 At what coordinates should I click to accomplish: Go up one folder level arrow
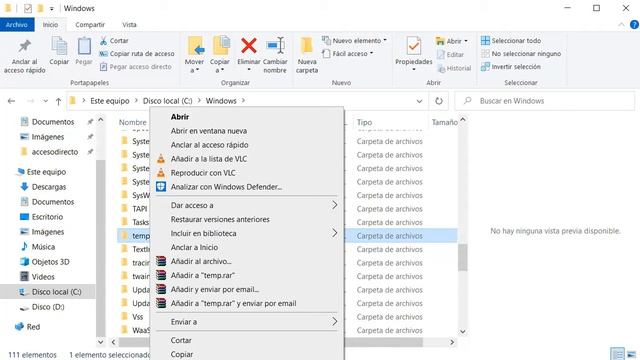pyautogui.click(x=58, y=101)
